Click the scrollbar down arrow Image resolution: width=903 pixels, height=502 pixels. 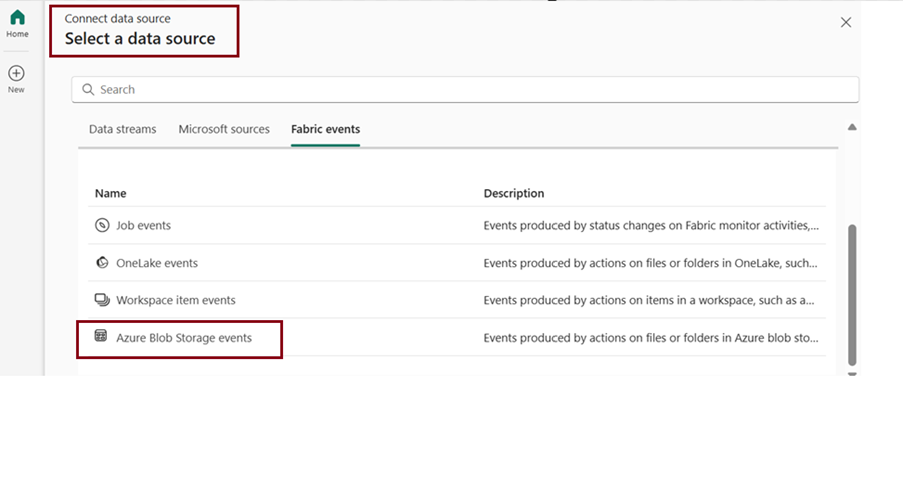coord(852,374)
